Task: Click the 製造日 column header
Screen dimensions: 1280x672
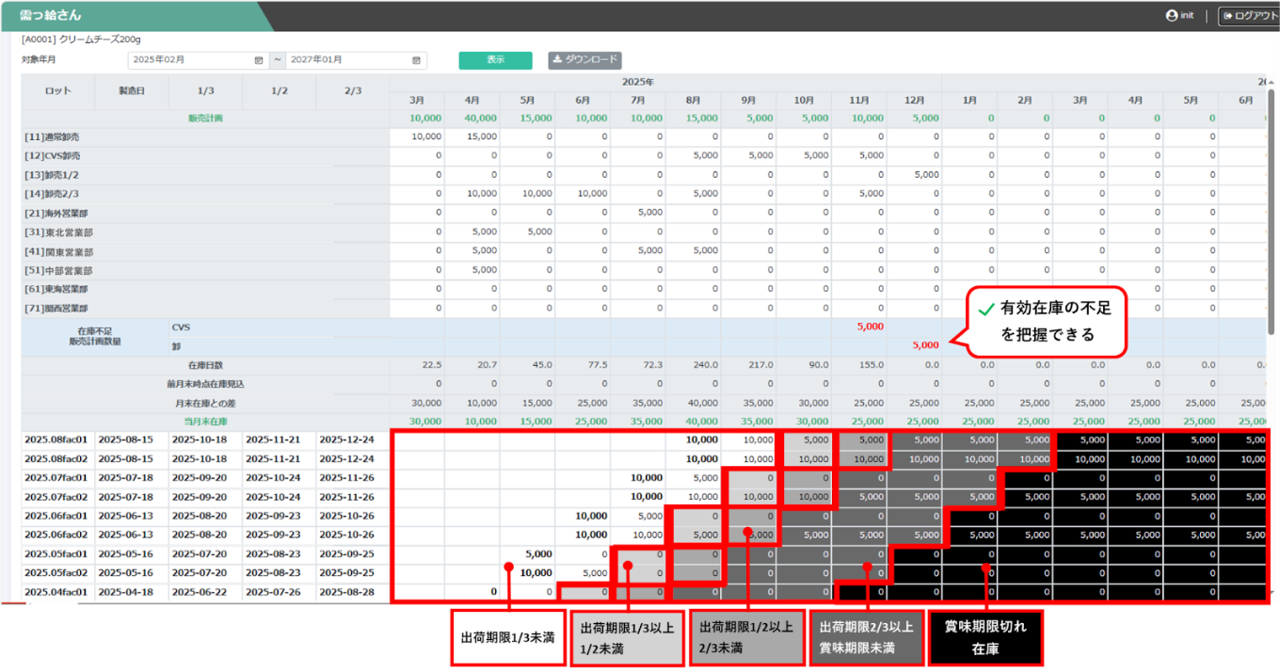Action: point(132,91)
